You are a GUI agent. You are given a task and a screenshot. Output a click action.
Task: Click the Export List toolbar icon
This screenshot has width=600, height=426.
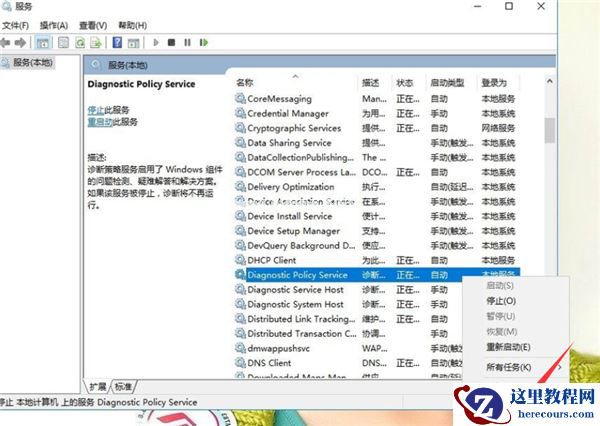[x=95, y=42]
